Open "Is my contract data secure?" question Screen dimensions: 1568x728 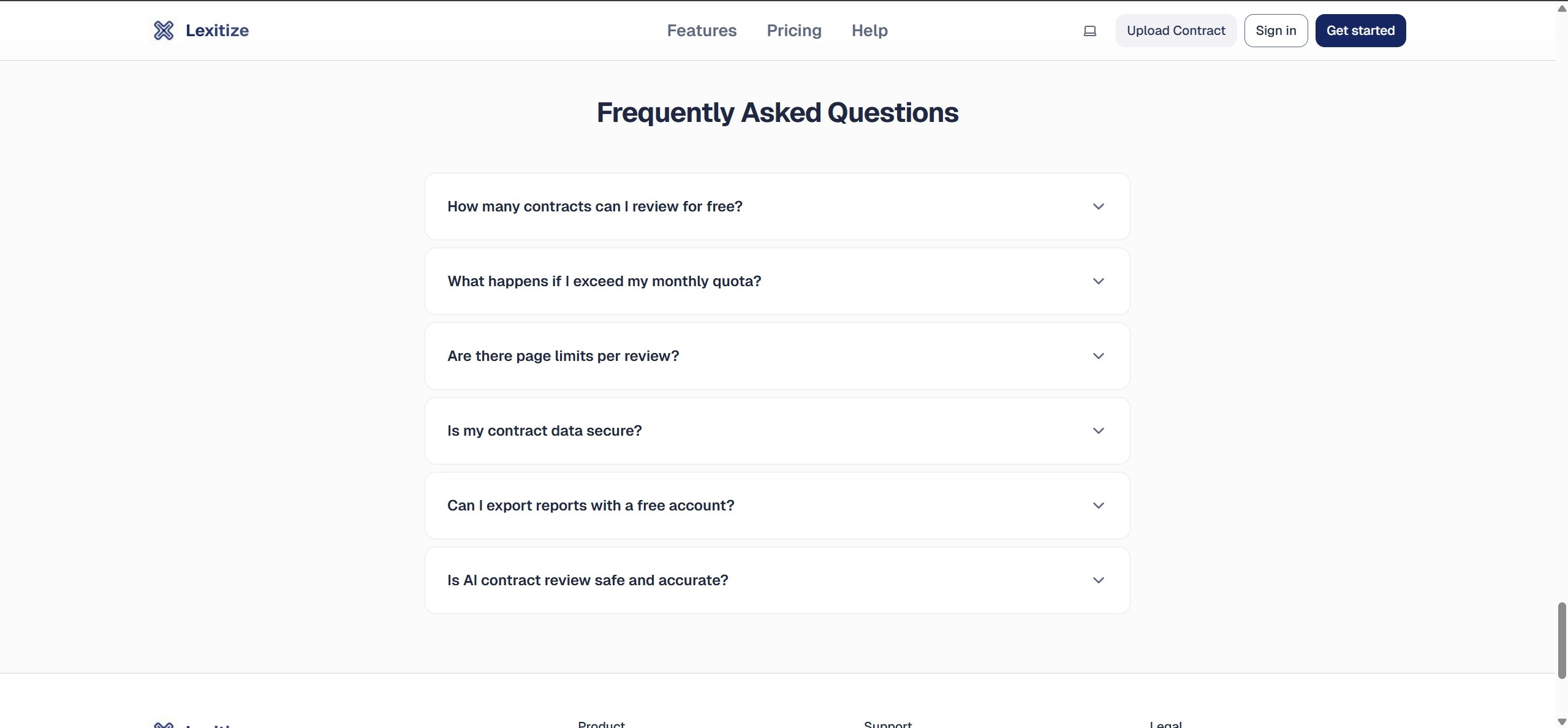544,431
